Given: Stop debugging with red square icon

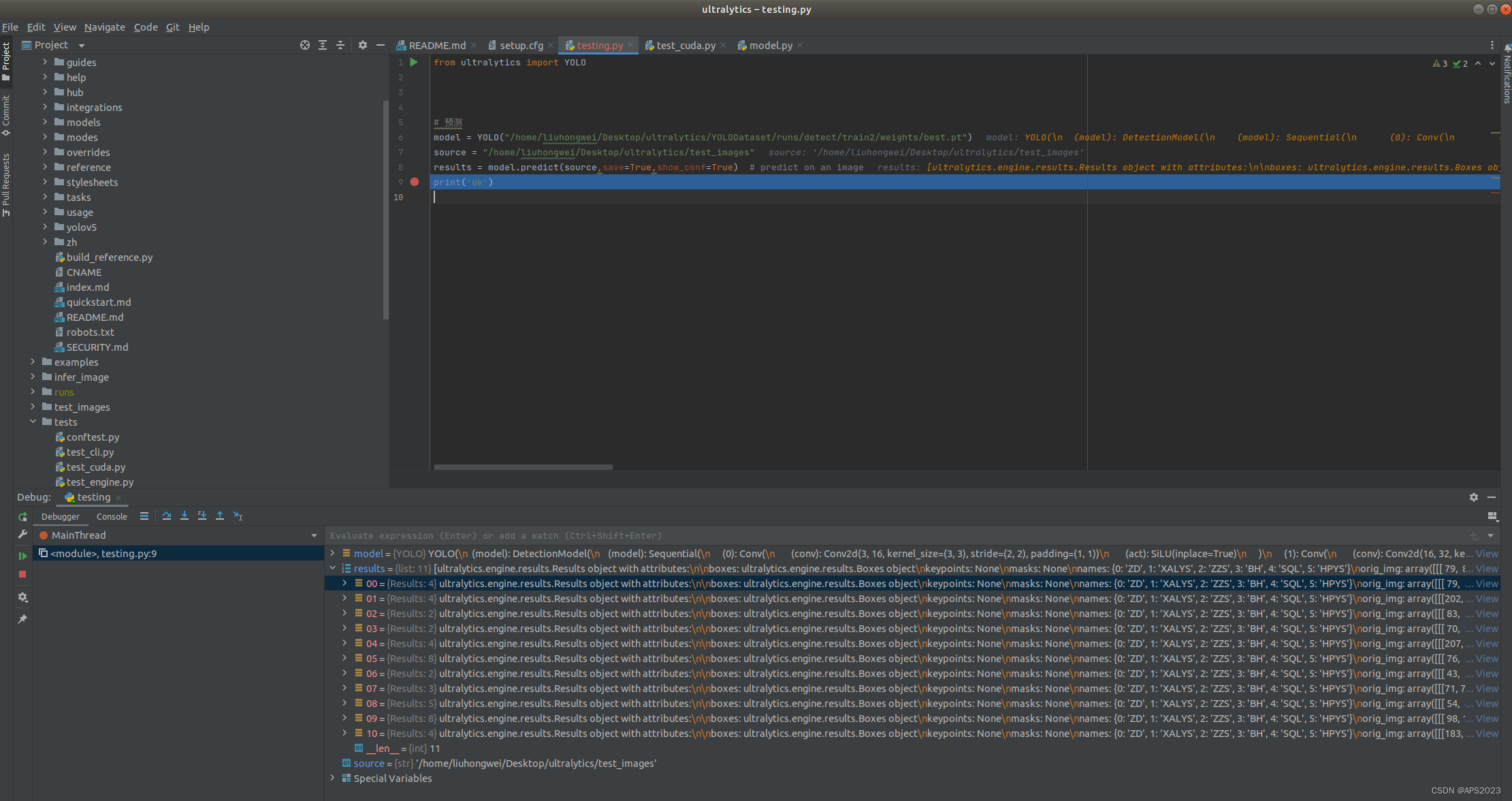Looking at the screenshot, I should [x=22, y=574].
